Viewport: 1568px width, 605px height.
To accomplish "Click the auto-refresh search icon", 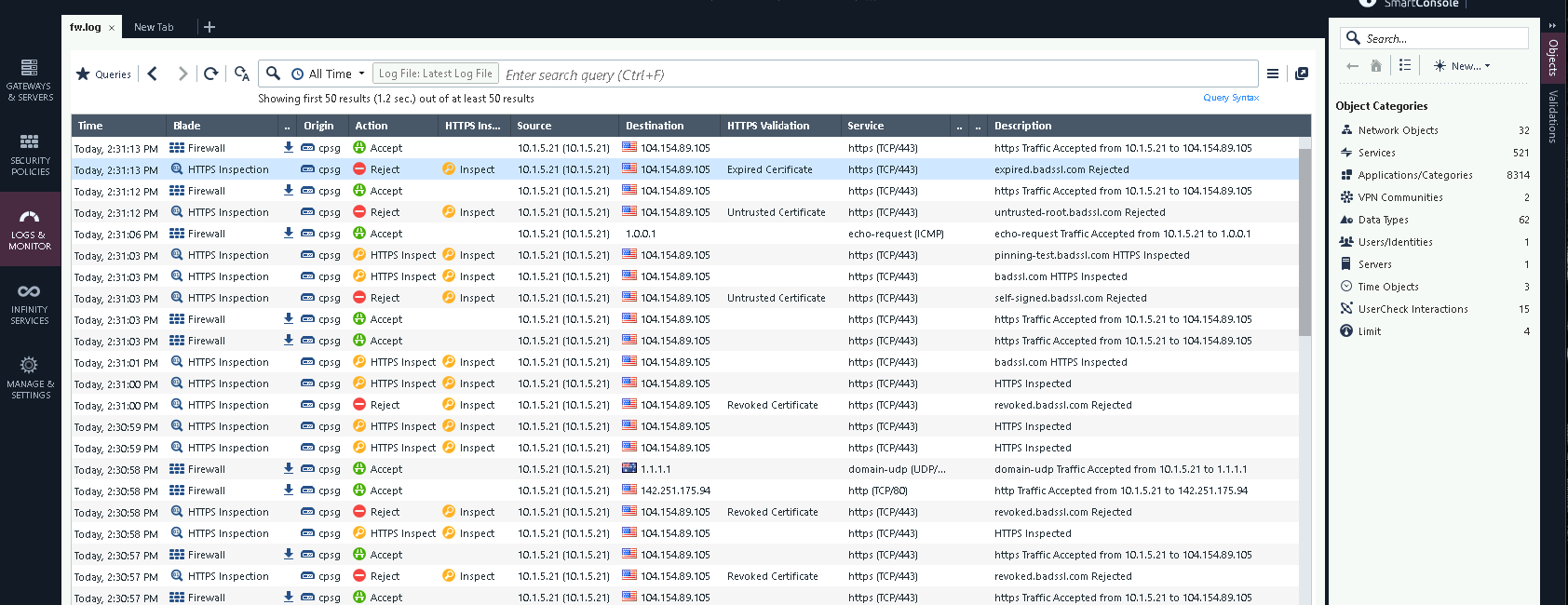I will tap(242, 74).
